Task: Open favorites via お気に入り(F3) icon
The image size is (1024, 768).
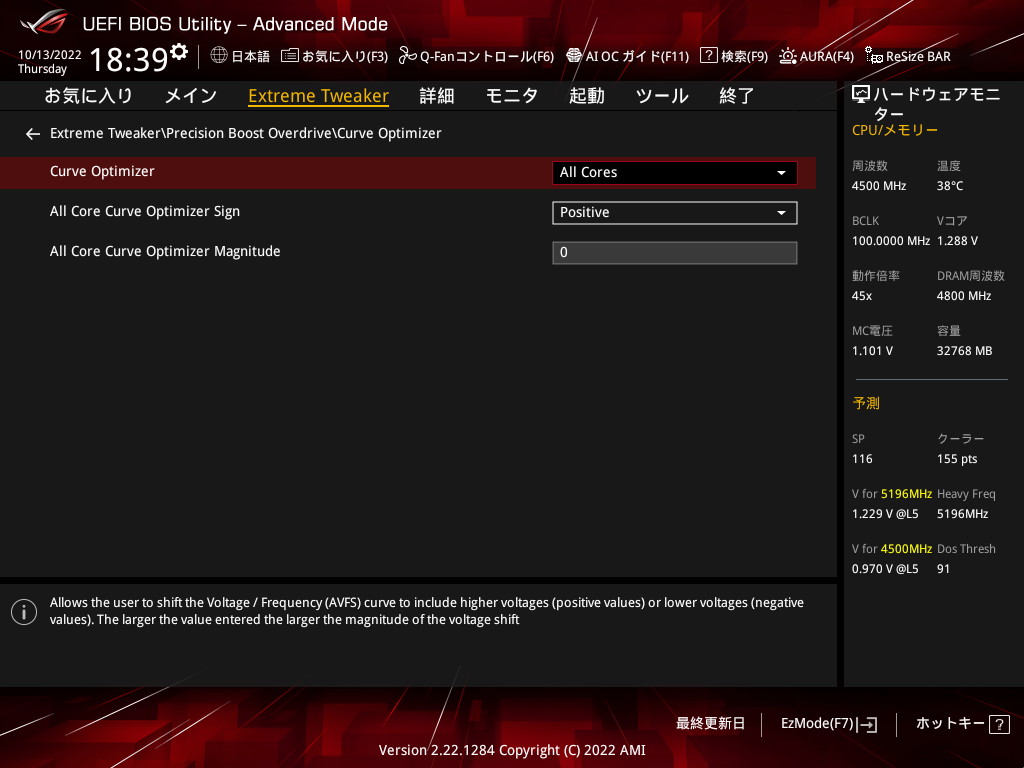Action: tap(290, 56)
